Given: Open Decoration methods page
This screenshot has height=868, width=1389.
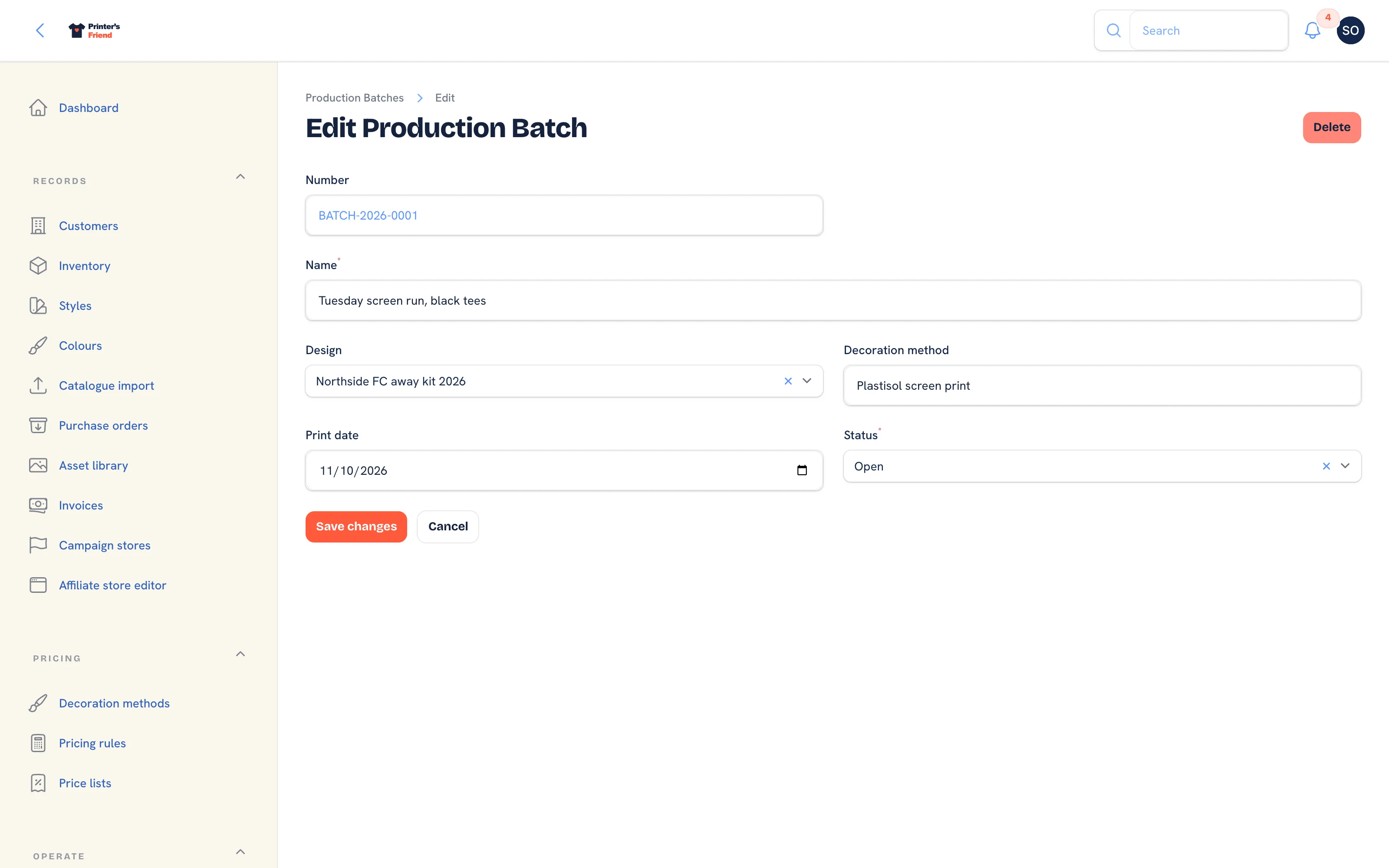Looking at the screenshot, I should point(114,703).
